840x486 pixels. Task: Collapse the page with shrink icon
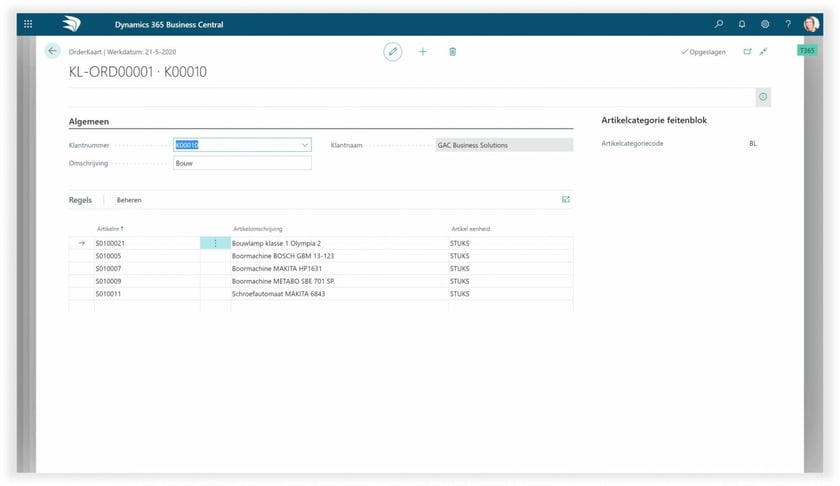[x=763, y=51]
